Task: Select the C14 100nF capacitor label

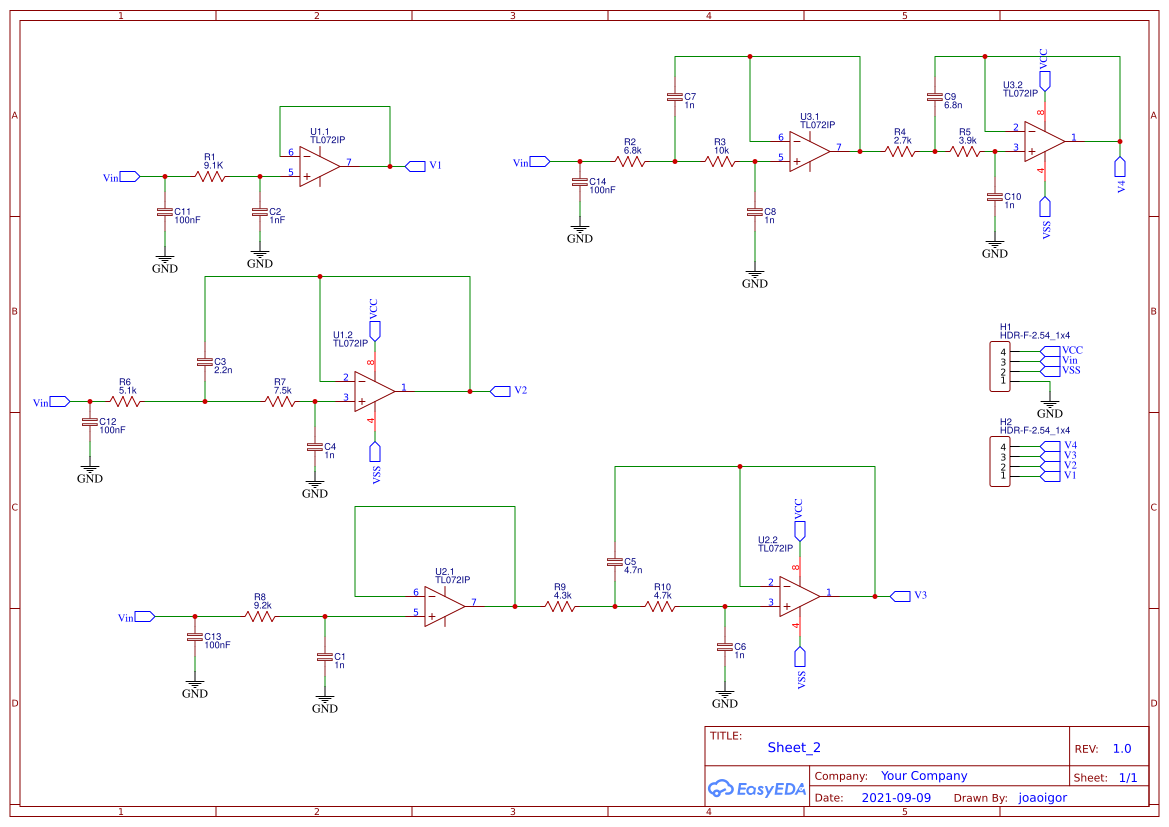Action: pyautogui.click(x=602, y=186)
